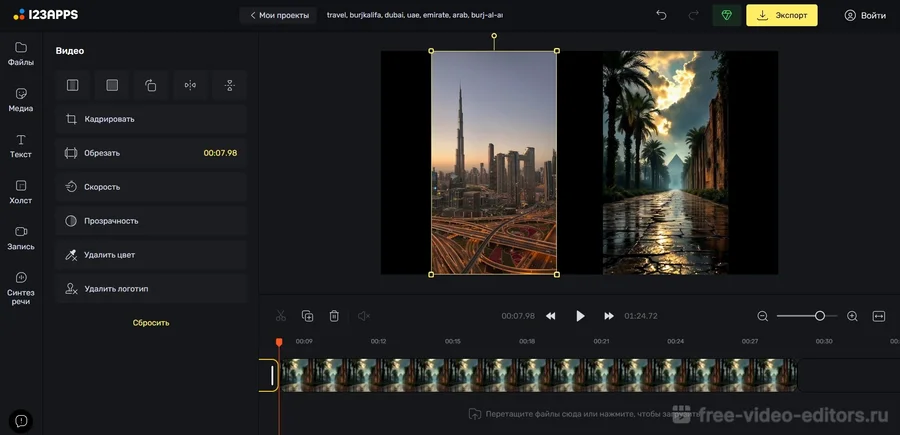Toggle mute with the speaker icon

pyautogui.click(x=363, y=316)
